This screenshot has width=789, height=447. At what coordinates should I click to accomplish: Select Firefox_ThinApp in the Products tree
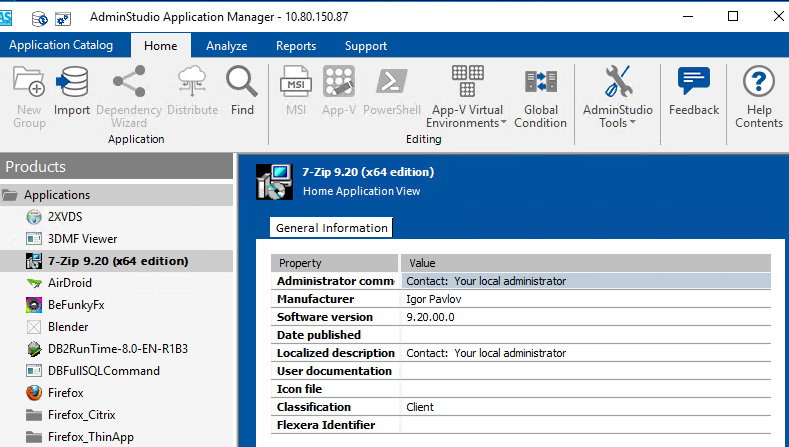(x=91, y=437)
